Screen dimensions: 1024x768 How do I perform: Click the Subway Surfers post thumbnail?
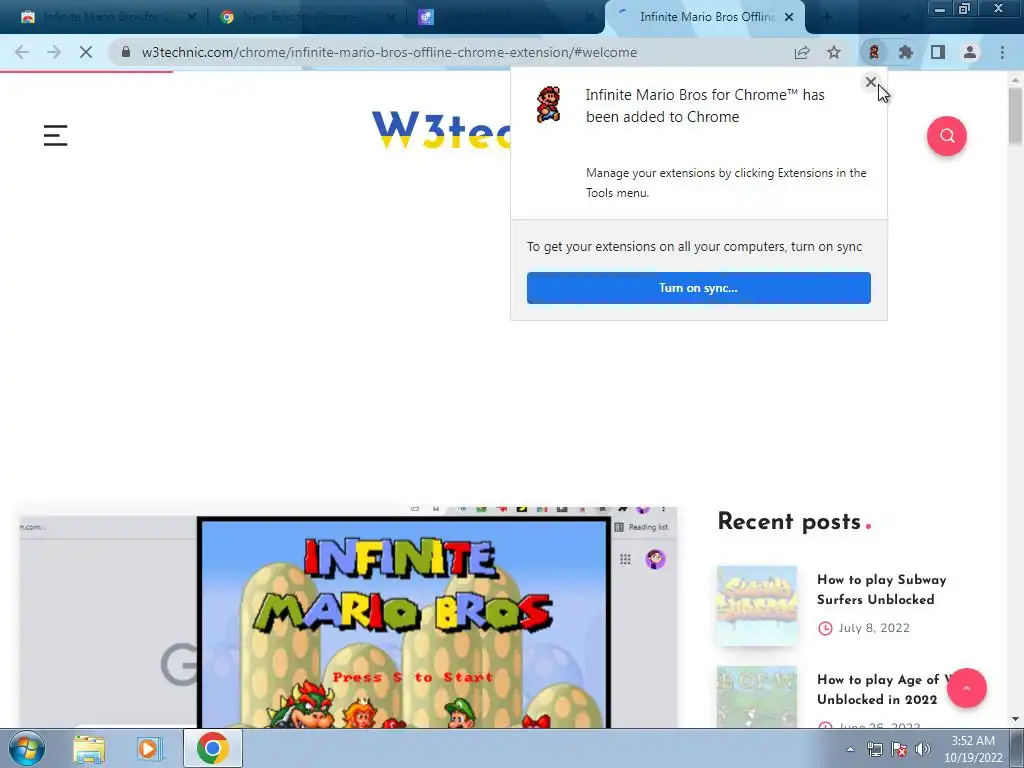pos(757,605)
